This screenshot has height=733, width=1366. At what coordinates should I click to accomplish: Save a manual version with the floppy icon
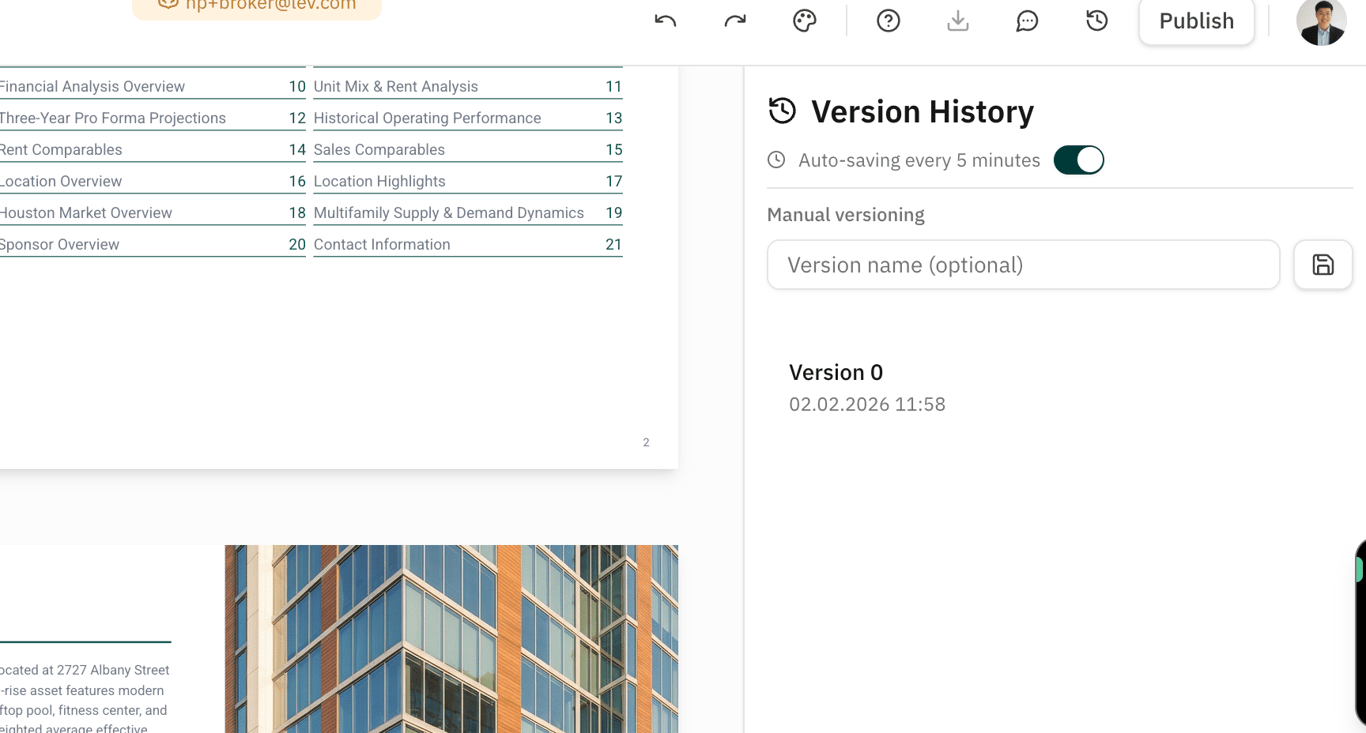[1322, 264]
